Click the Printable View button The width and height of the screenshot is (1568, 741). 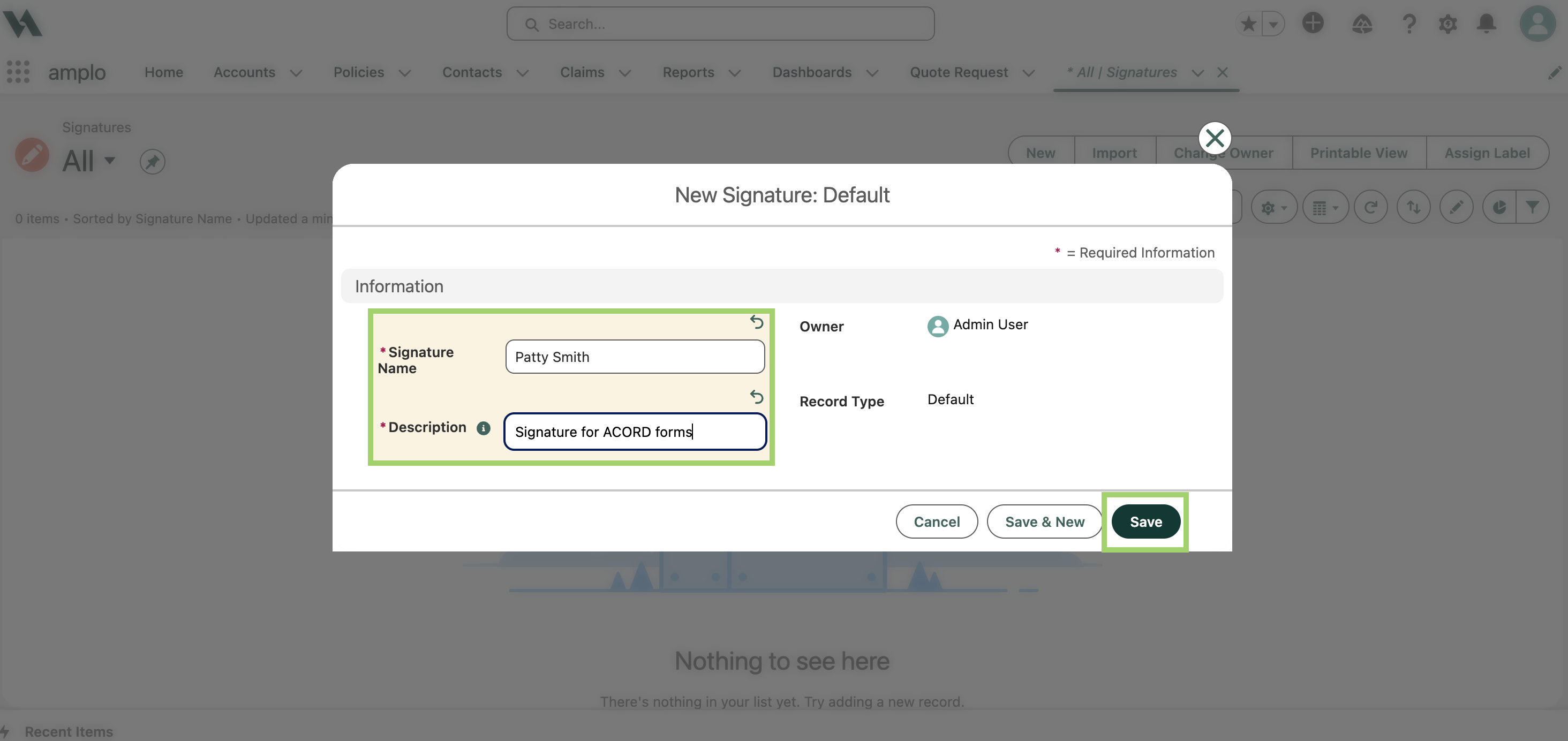coord(1359,153)
